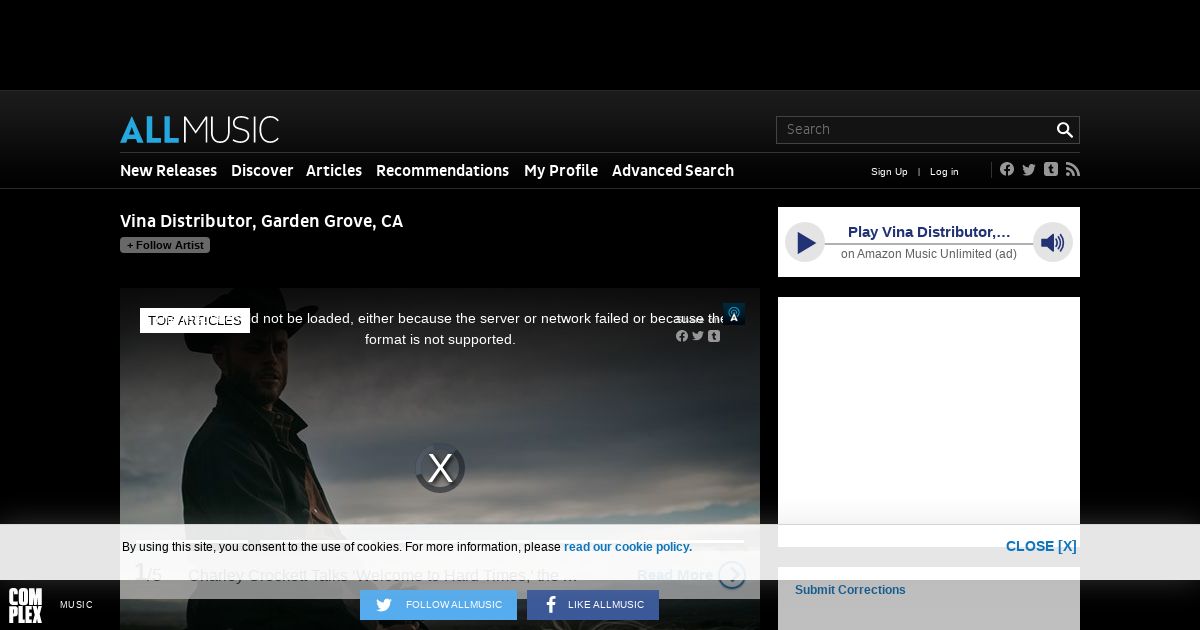Screen dimensions: 1200x630
Task: Click the Read More arrow circle
Action: pyautogui.click(x=732, y=575)
